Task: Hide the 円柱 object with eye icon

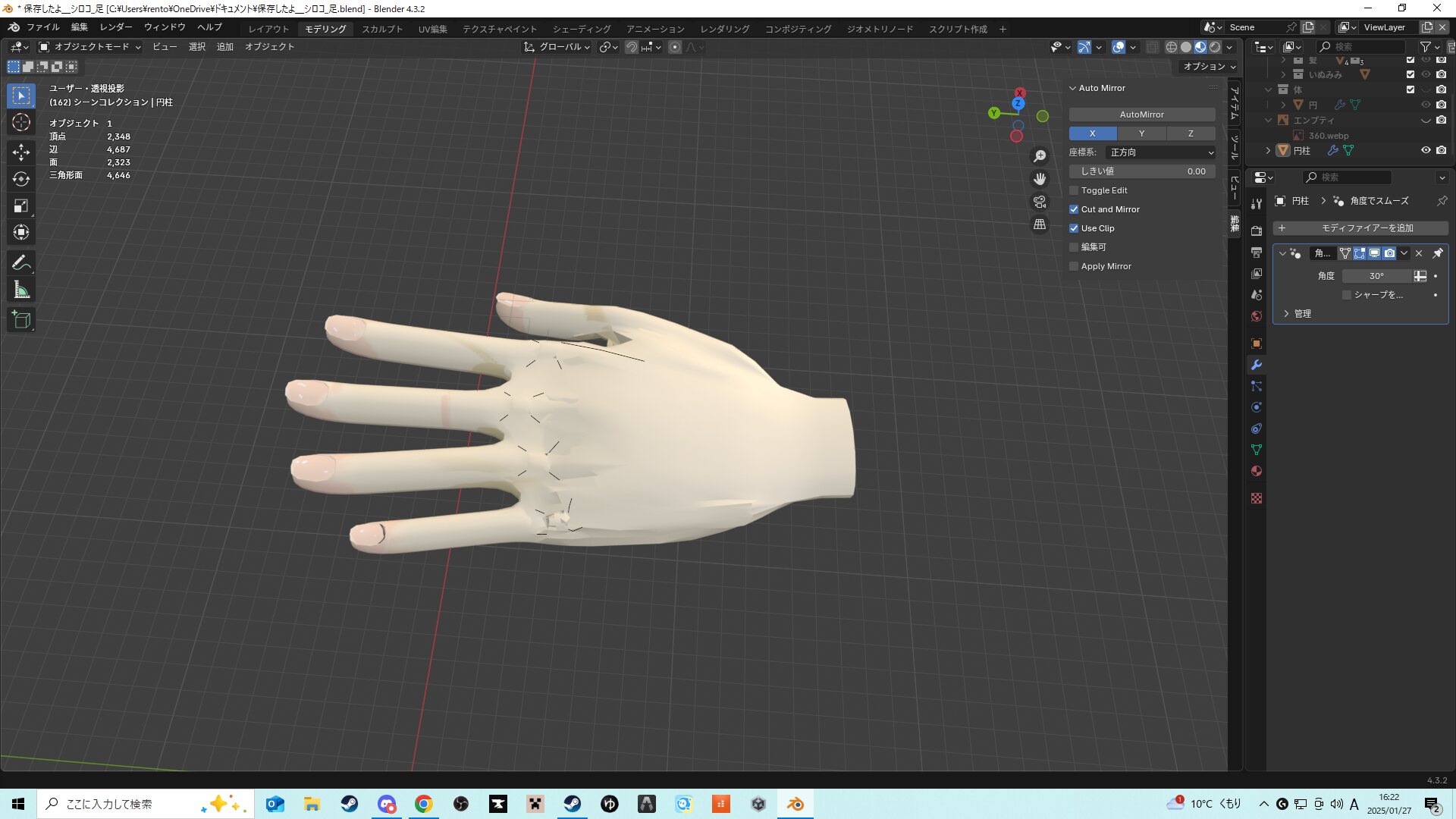Action: [1425, 150]
